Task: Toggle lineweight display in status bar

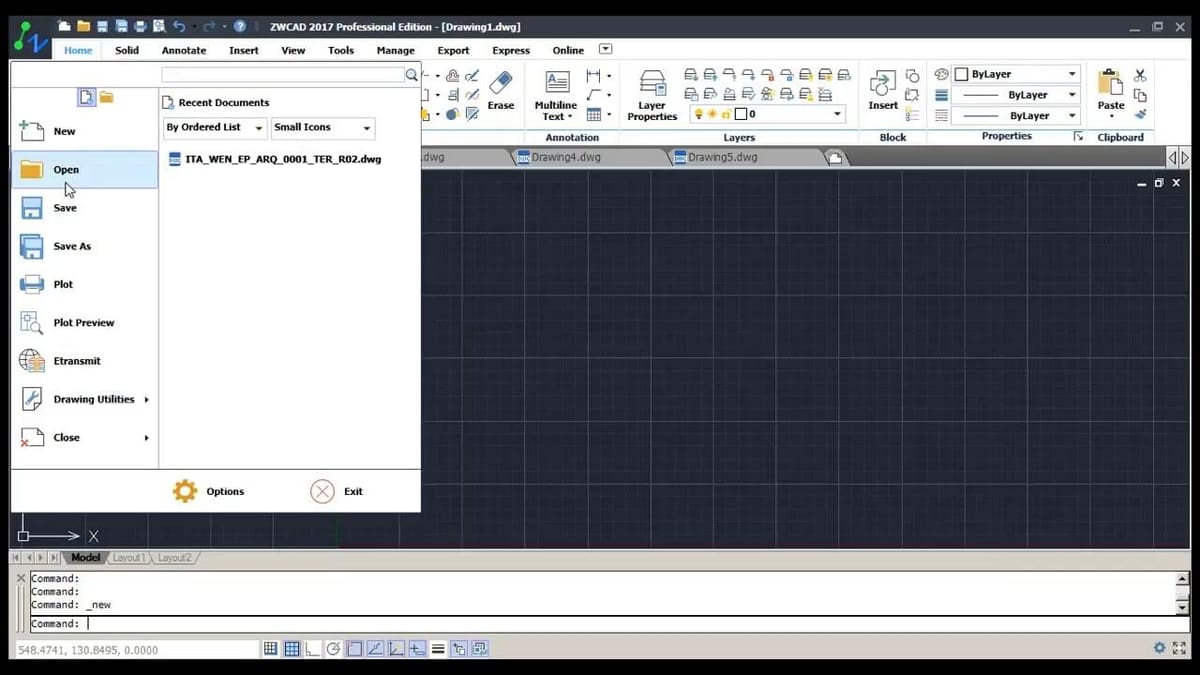Action: click(x=438, y=649)
